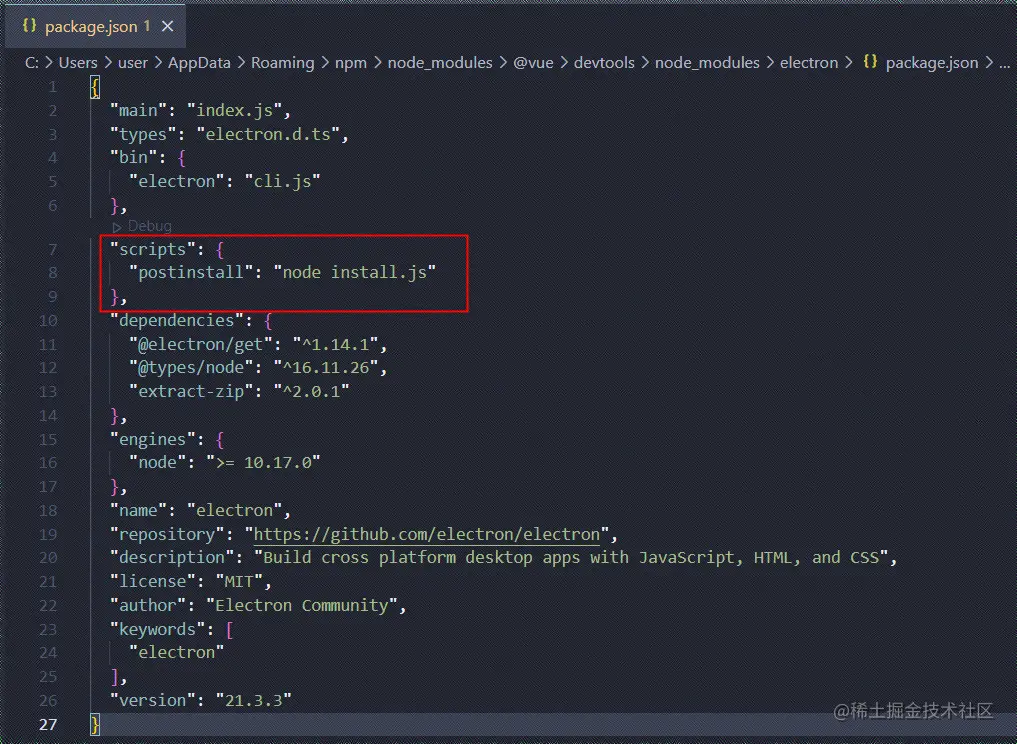Click the "postinstall" key
Screen dimensions: 1017x744
pyautogui.click(x=191, y=272)
